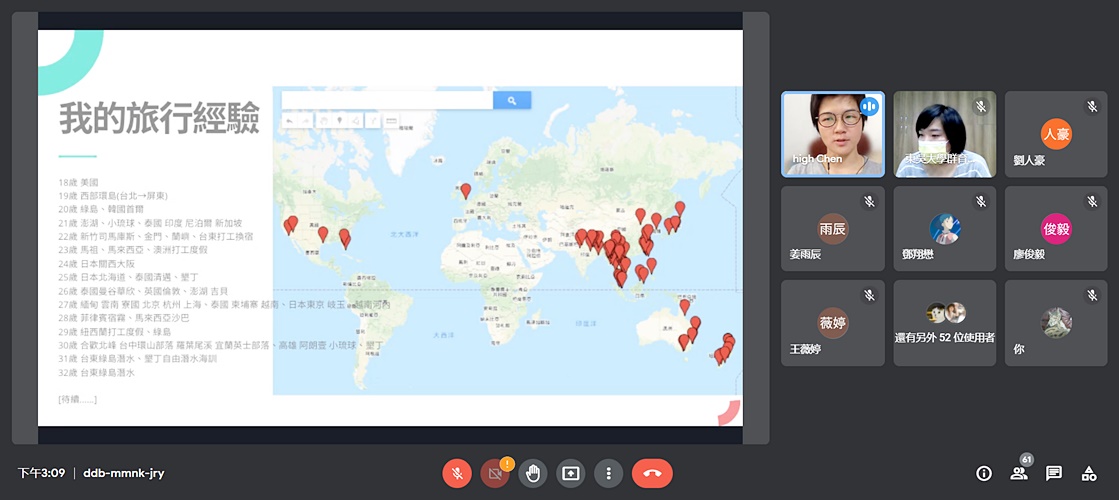Image resolution: width=1119 pixels, height=500 pixels.
Task: Toggle the raise hand button
Action: coord(533,473)
